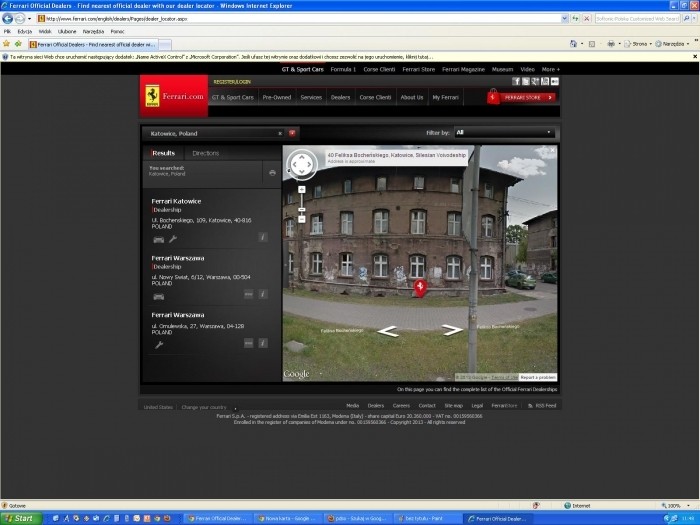Open info icon for Ferrari Katowice

(x=263, y=238)
